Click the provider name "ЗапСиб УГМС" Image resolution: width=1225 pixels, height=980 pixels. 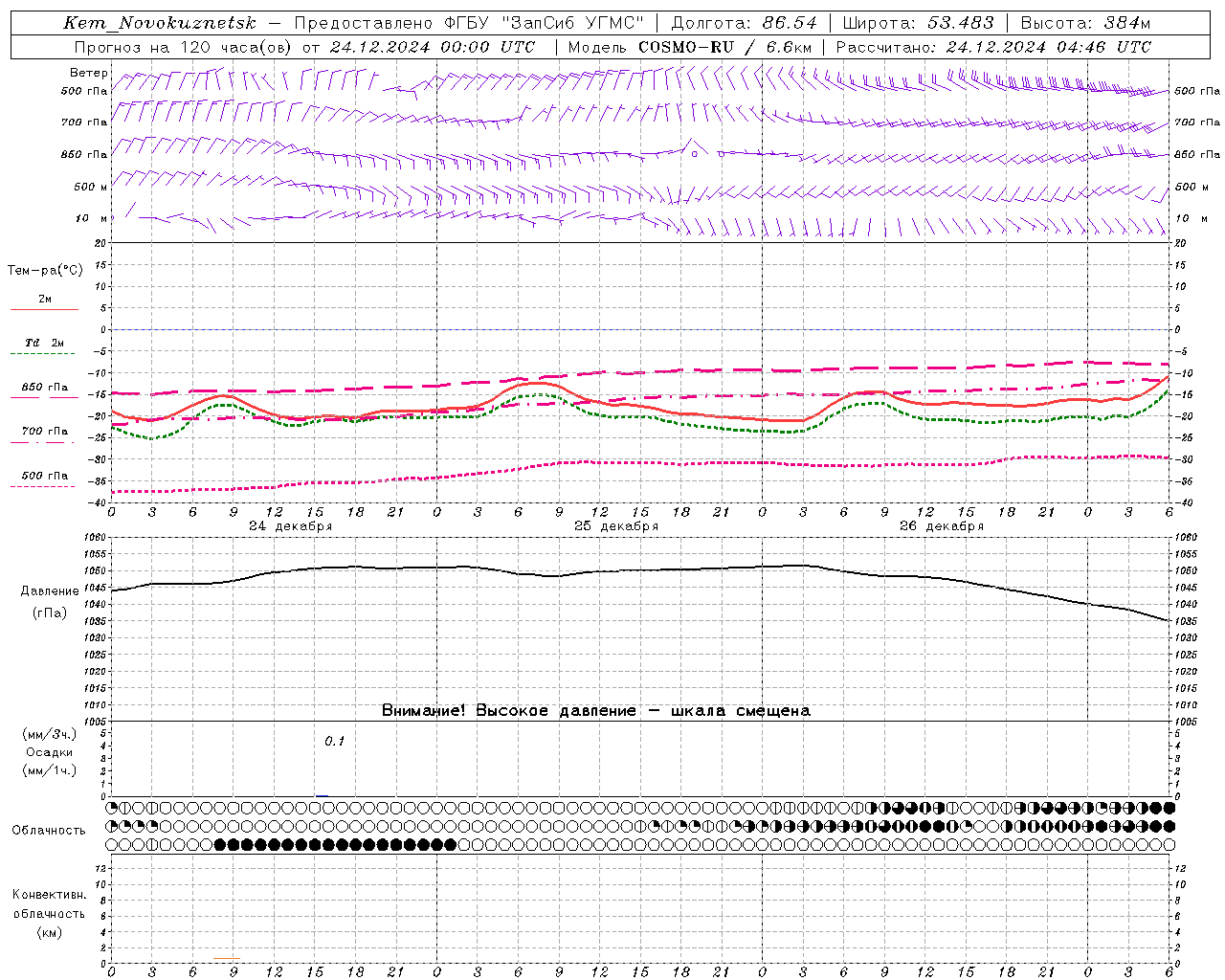click(573, 23)
